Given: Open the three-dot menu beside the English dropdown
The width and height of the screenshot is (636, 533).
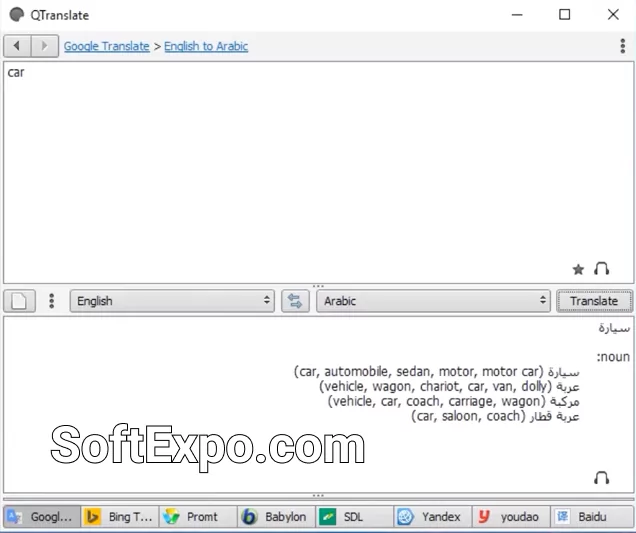Looking at the screenshot, I should (51, 301).
